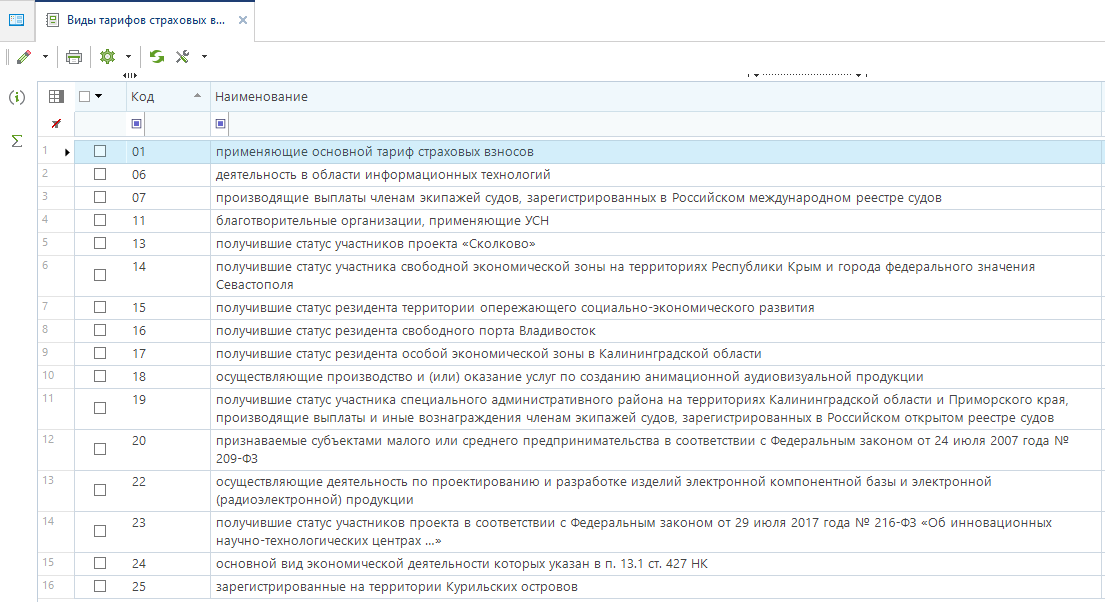Click the info (i) icon in left sidebar
The height and width of the screenshot is (602, 1105).
pos(15,97)
